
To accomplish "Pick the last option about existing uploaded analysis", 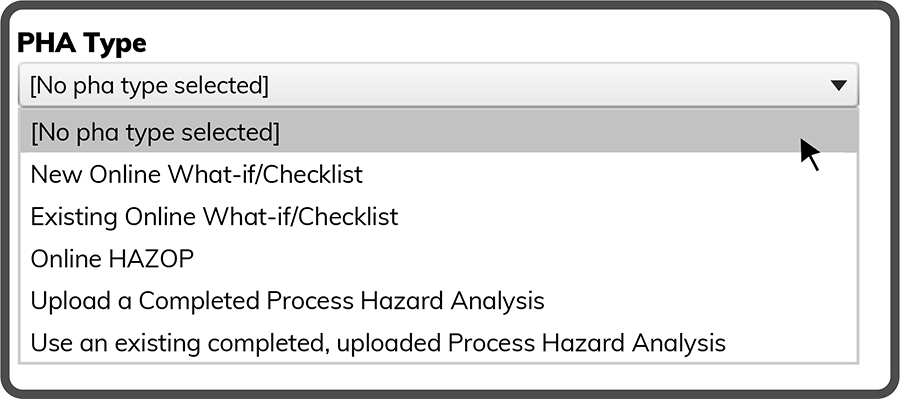I will click(x=439, y=343).
